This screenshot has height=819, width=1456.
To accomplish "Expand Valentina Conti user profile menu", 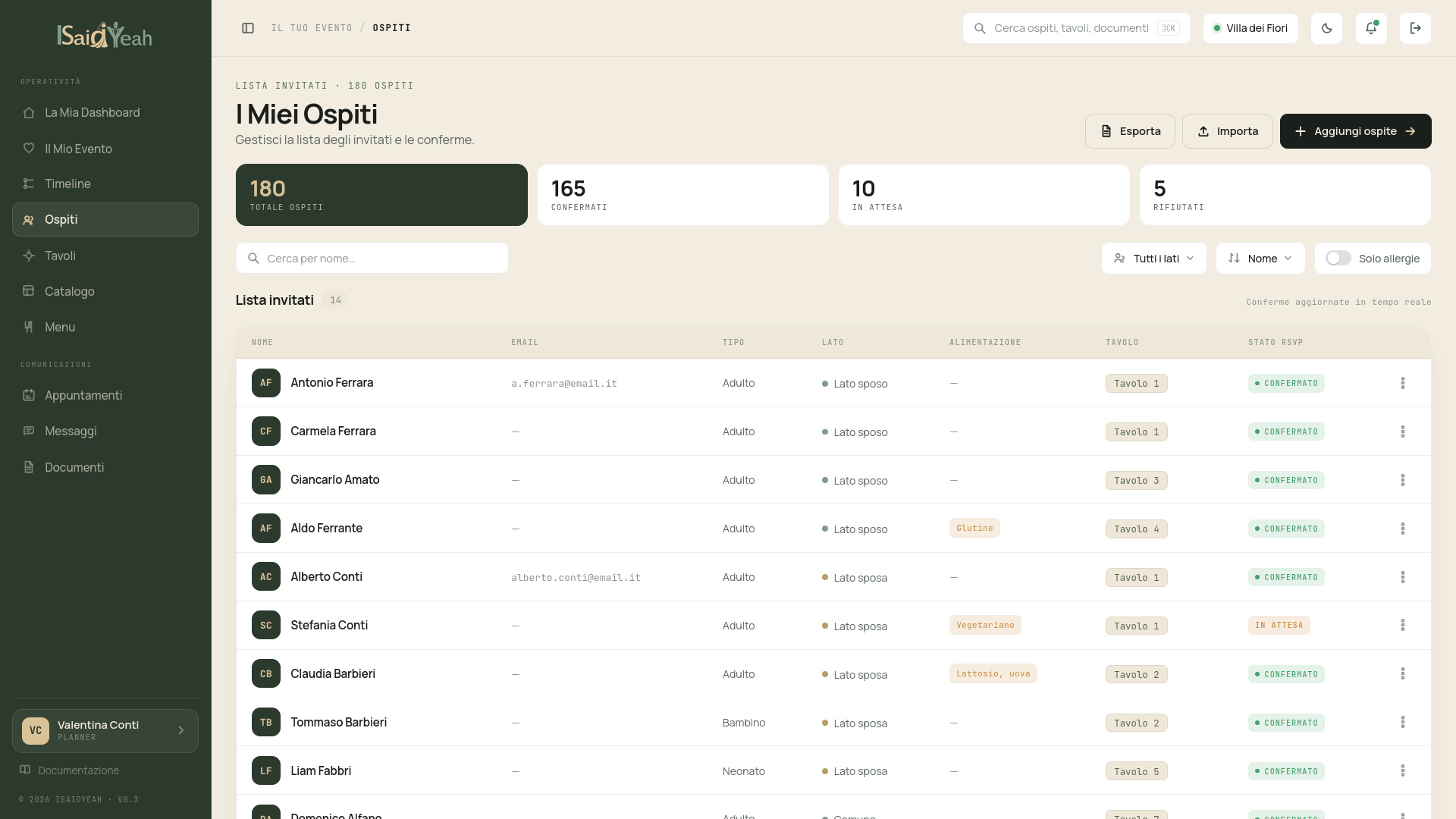I will tap(105, 731).
